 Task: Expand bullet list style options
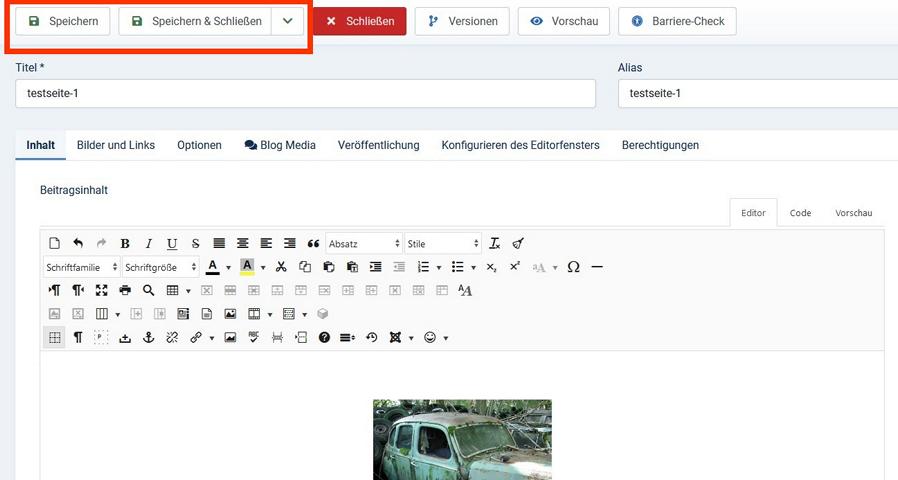point(473,267)
